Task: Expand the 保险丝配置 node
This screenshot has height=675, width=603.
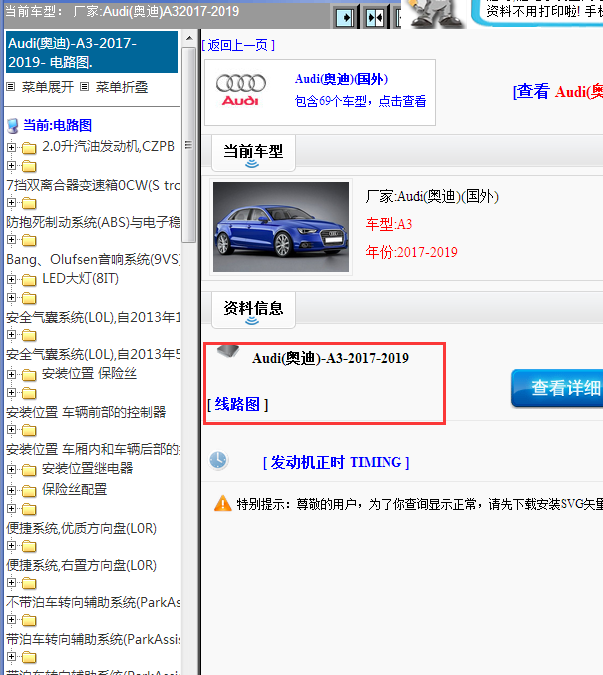Action: click(12, 490)
